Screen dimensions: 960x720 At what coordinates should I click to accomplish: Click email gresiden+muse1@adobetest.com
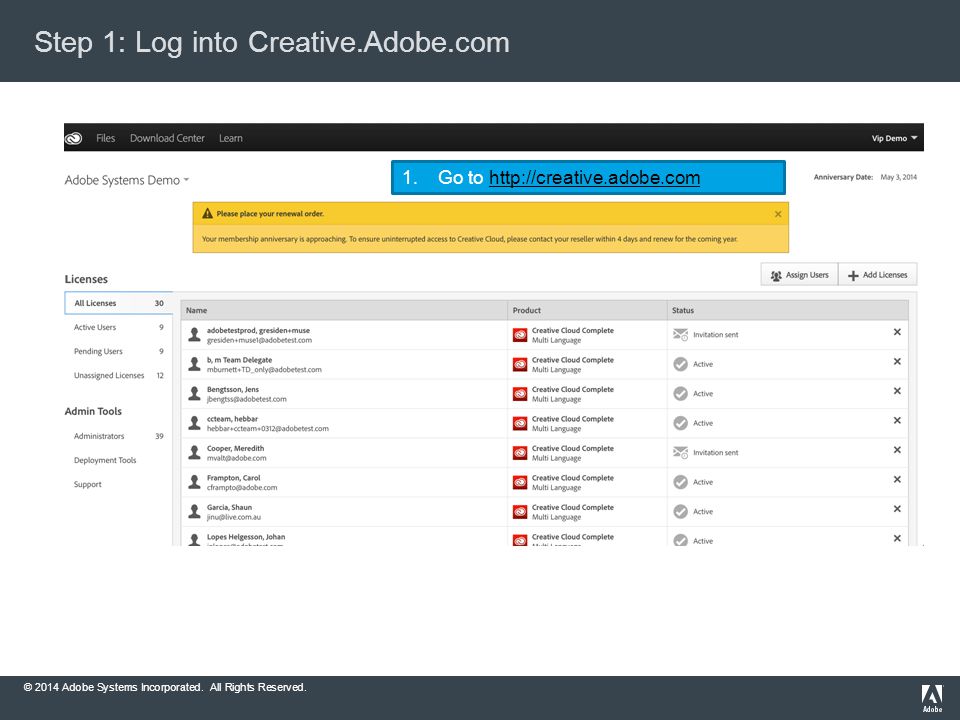259,340
